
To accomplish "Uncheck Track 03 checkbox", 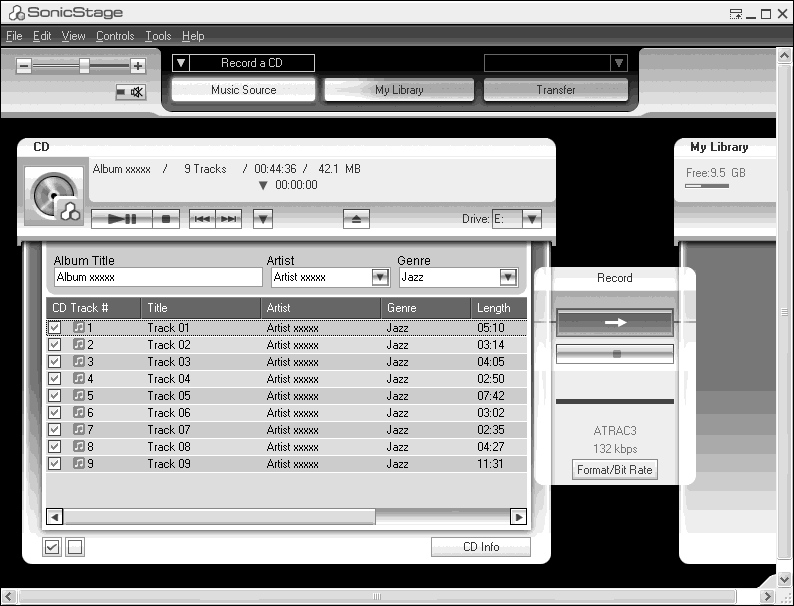I will point(54,361).
